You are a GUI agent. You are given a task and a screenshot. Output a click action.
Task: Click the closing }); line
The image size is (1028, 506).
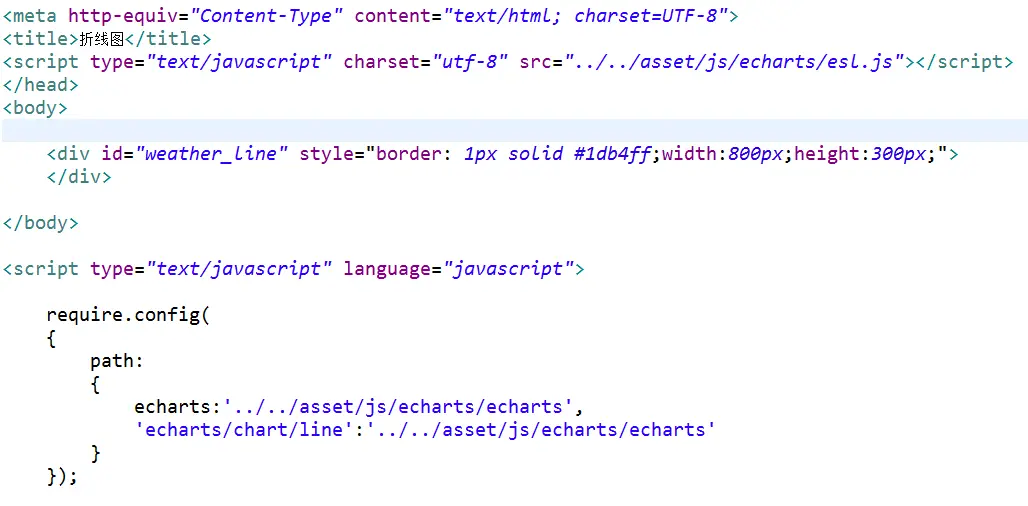click(62, 476)
